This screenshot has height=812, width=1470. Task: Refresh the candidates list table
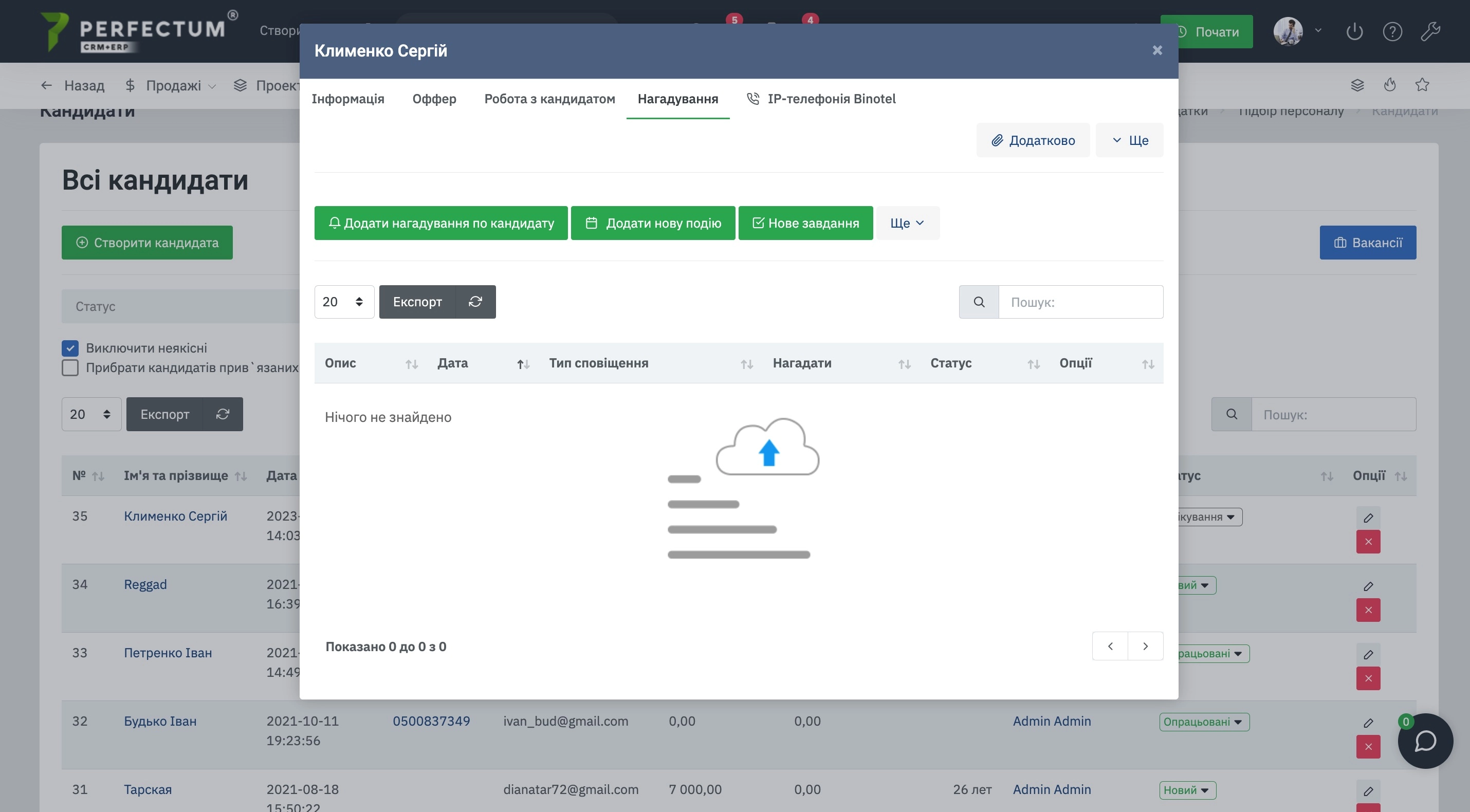(223, 414)
